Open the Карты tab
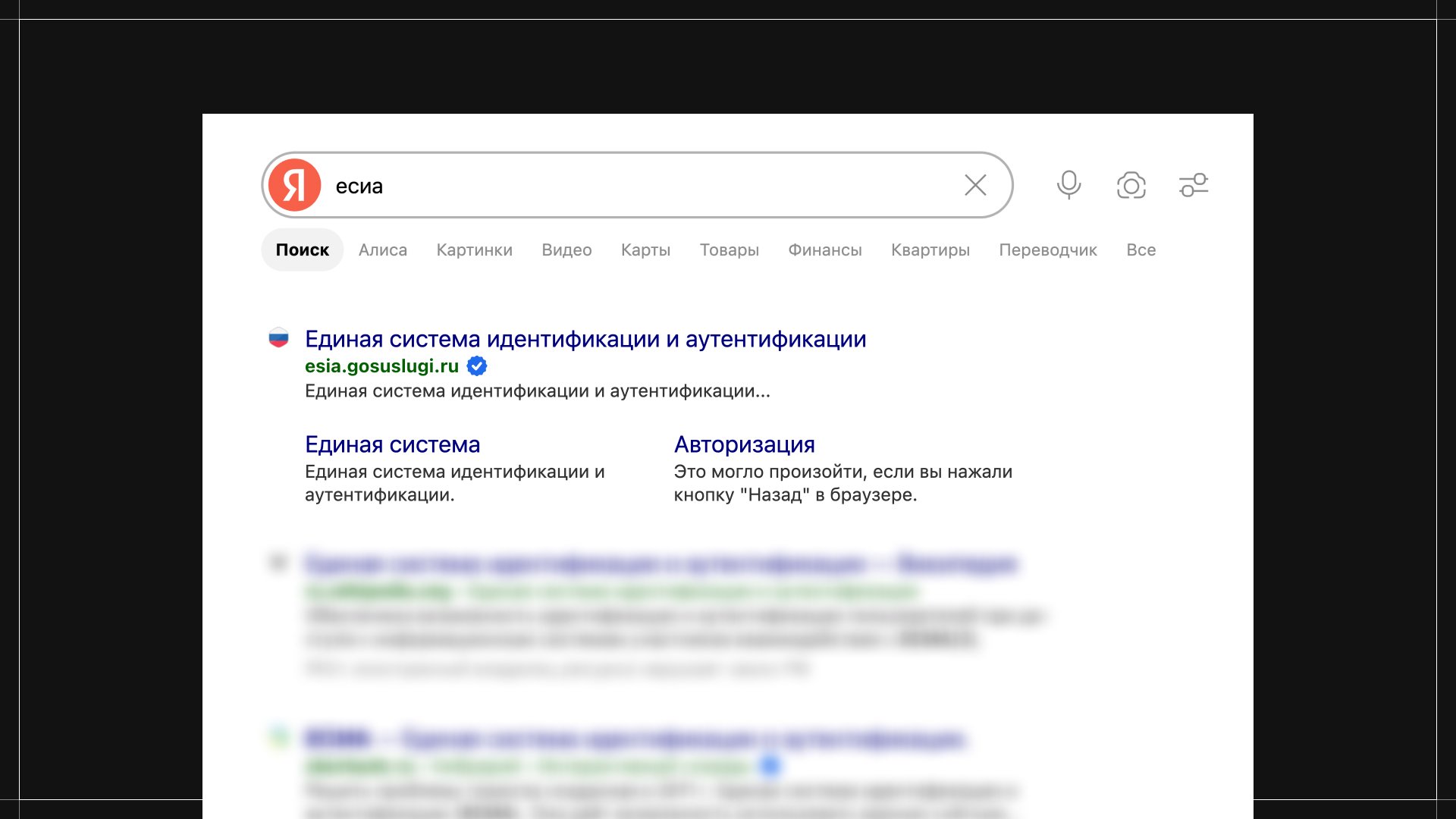Viewport: 1456px width, 819px height. (x=646, y=250)
